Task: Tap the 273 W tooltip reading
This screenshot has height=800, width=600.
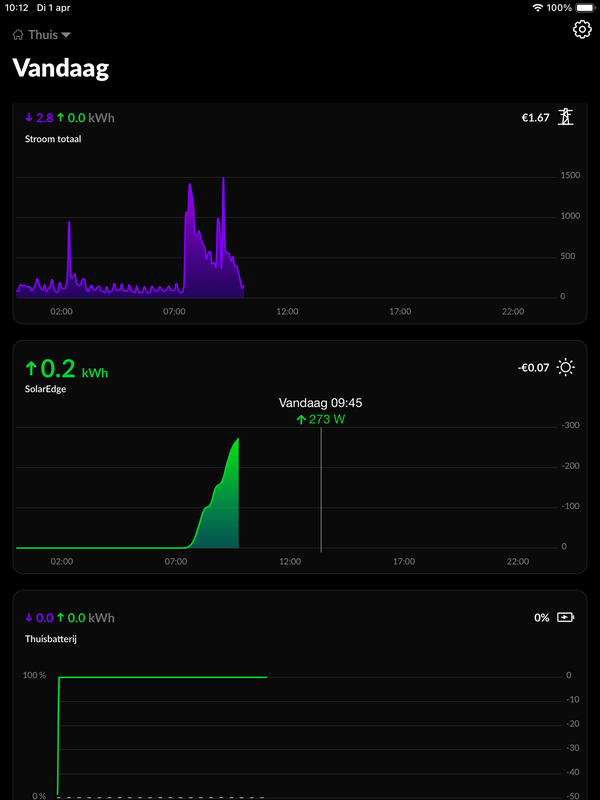Action: click(x=320, y=419)
